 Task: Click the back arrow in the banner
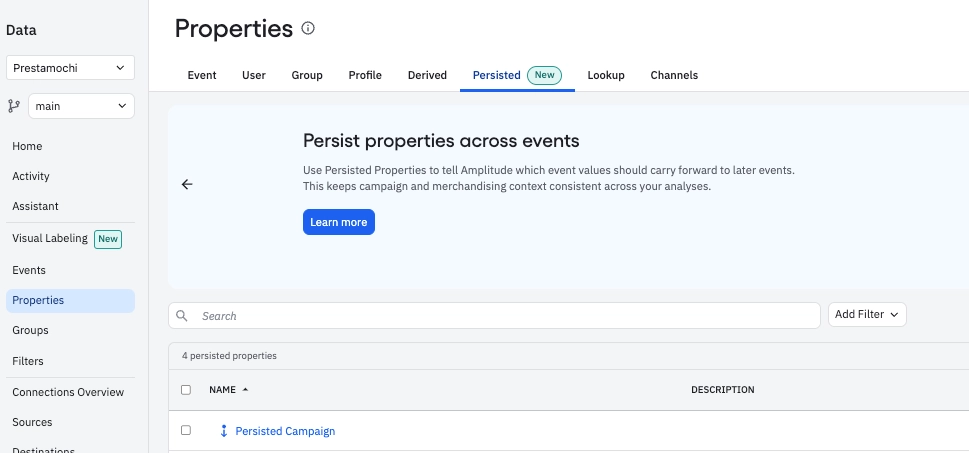[x=187, y=184]
